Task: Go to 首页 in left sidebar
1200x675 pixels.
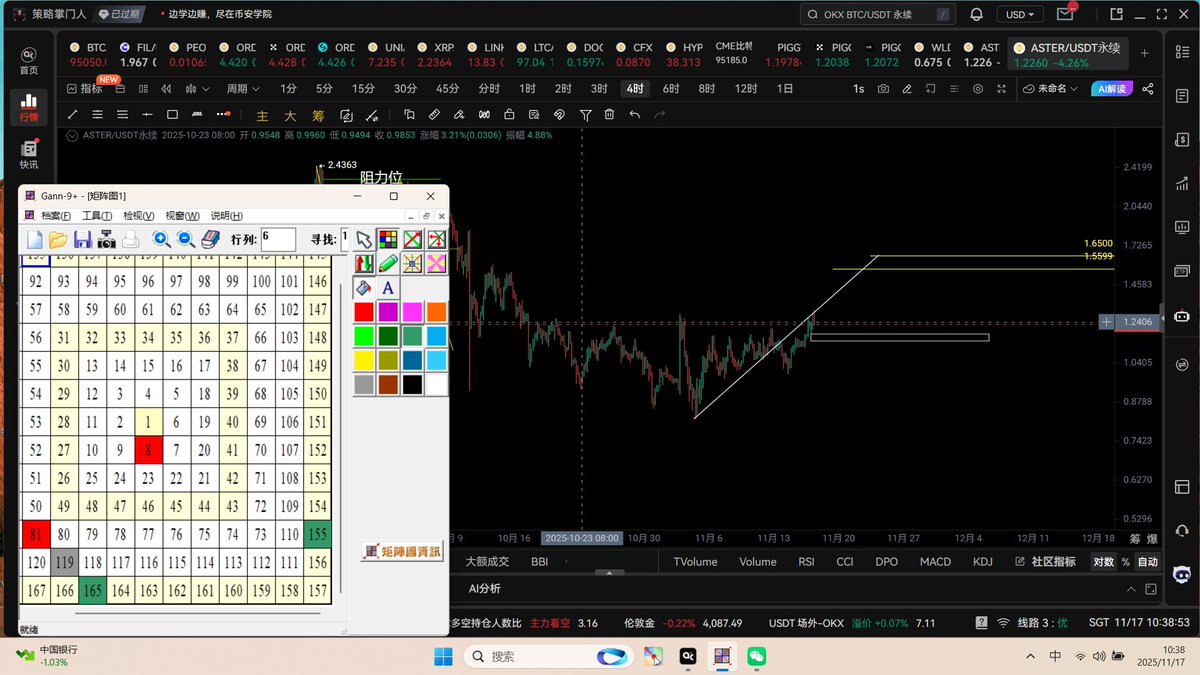Action: pos(29,60)
